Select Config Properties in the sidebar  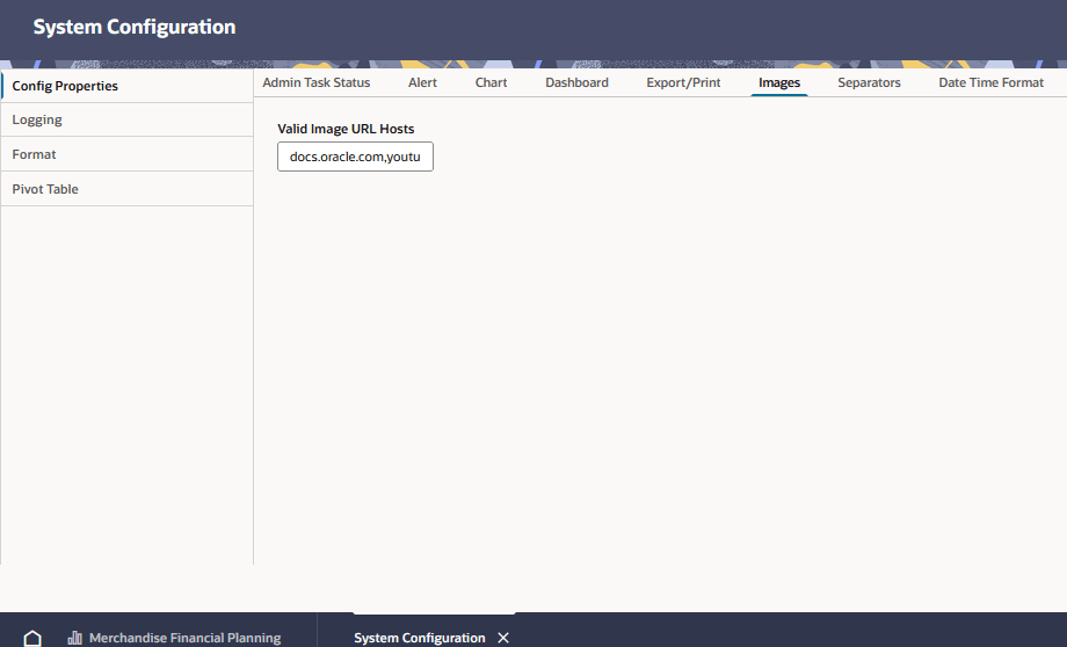click(127, 86)
